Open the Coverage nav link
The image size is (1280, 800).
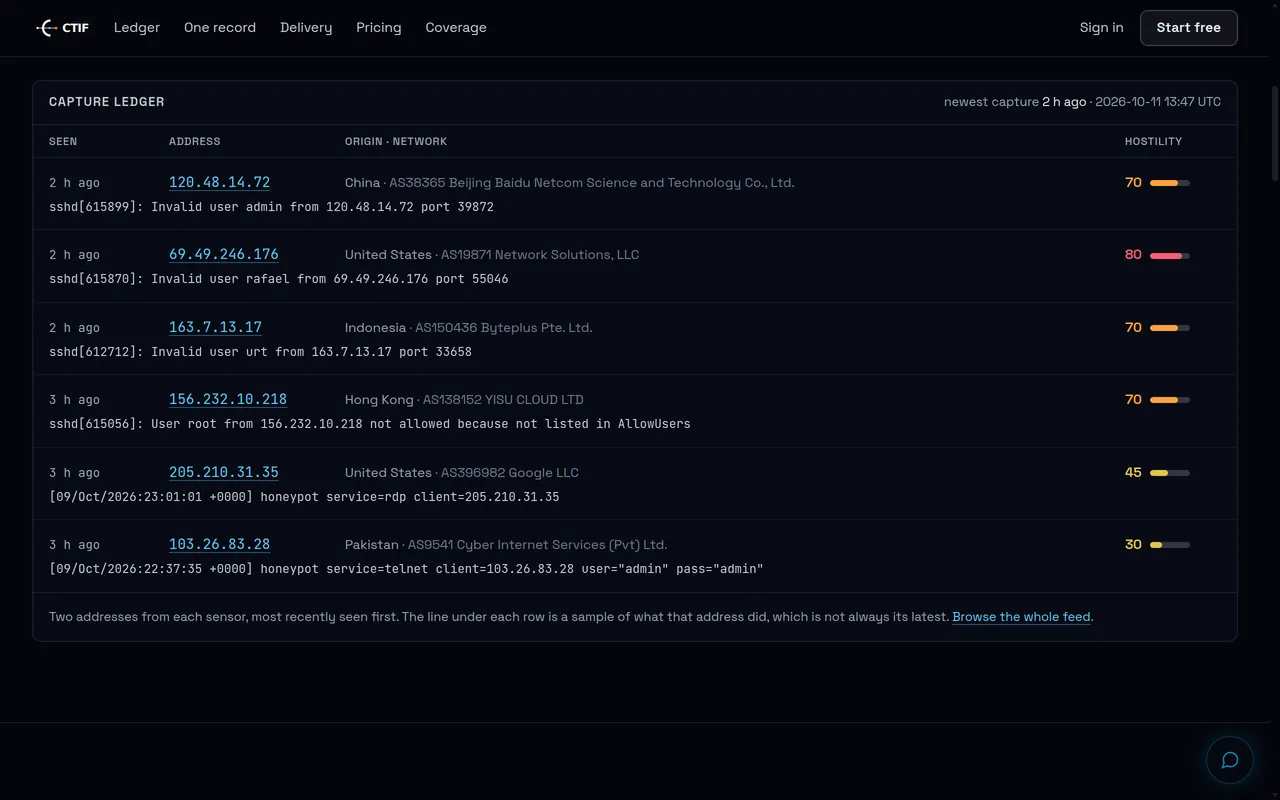456,28
